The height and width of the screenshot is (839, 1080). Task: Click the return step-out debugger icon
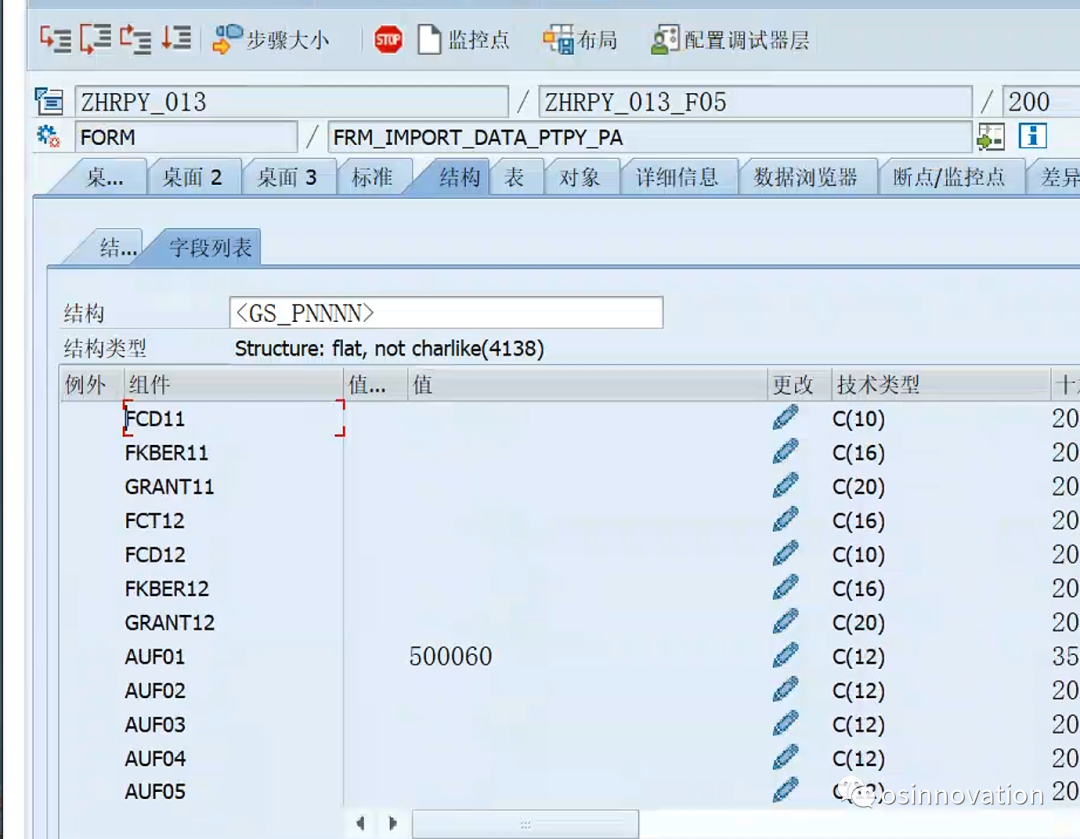coord(135,39)
